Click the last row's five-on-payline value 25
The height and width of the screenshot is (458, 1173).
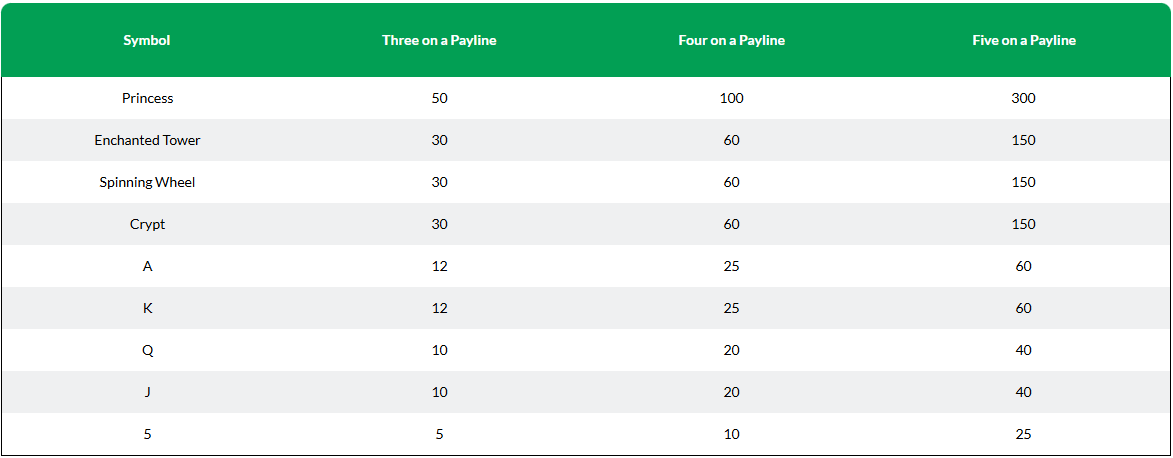(1023, 434)
